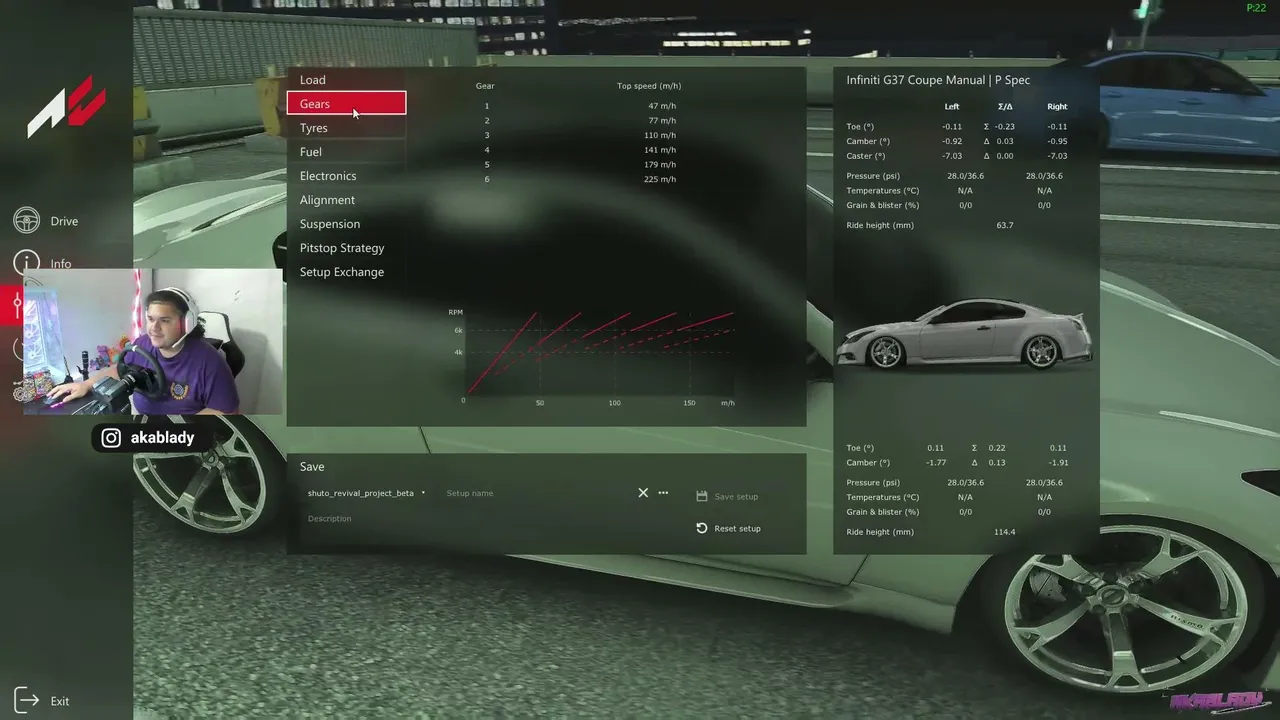
Task: Click the 47 m/h top speed value
Action: (662, 106)
